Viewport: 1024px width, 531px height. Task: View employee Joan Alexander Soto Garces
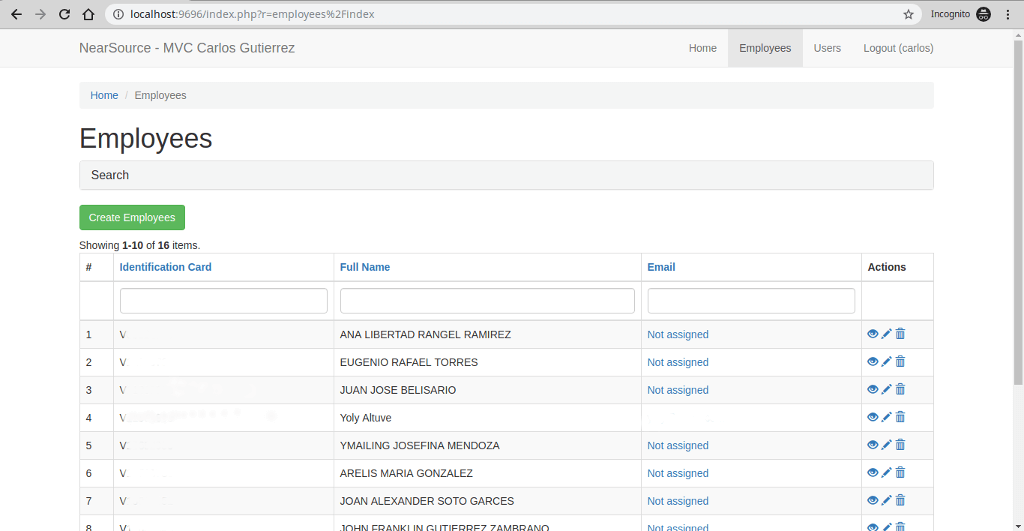(x=872, y=500)
